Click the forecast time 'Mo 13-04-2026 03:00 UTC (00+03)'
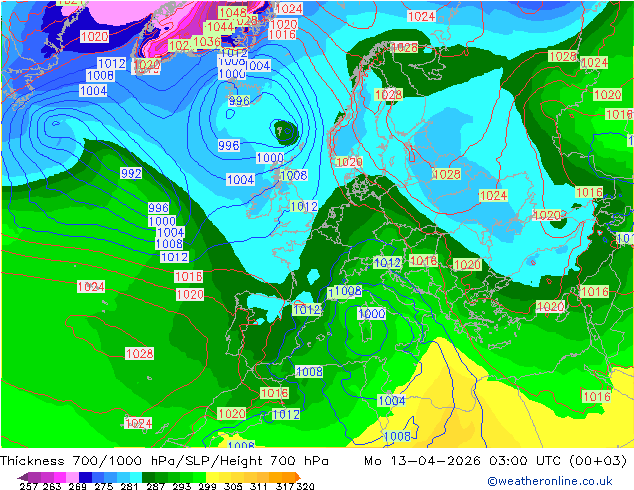Image resolution: width=634 pixels, height=490 pixels. pyautogui.click(x=496, y=461)
